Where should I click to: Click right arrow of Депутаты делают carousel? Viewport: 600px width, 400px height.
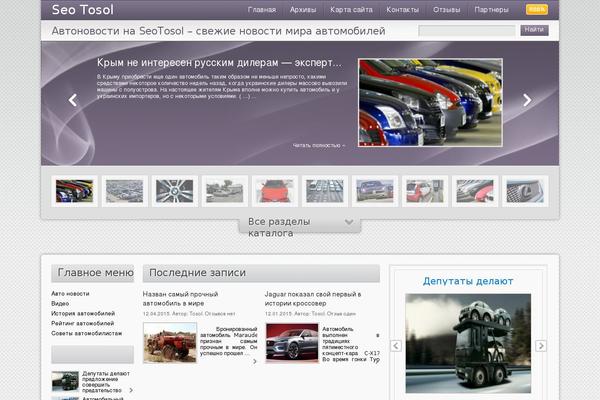point(541,346)
